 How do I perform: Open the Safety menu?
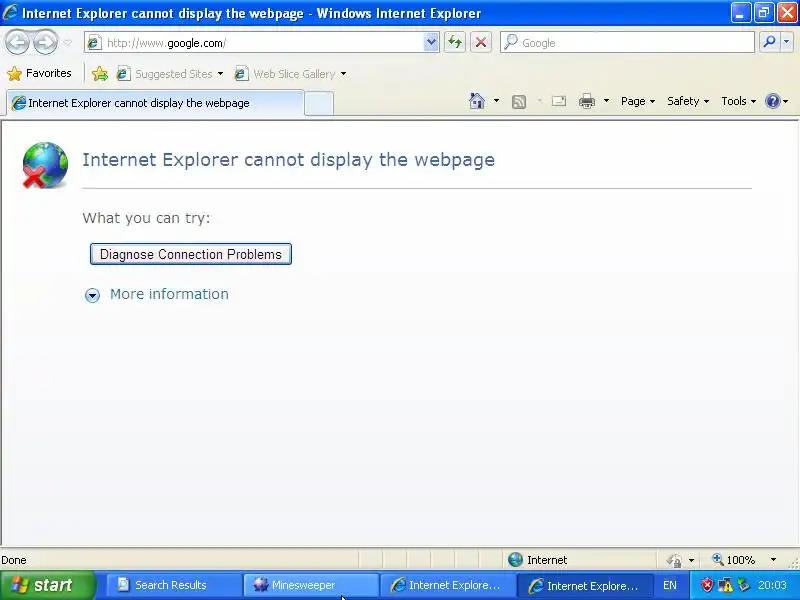coord(688,101)
